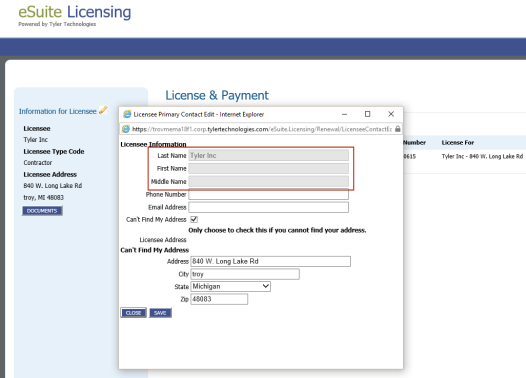Image resolution: width=526 pixels, height=378 pixels.
Task: Click into the Email Address field
Action: (x=269, y=207)
